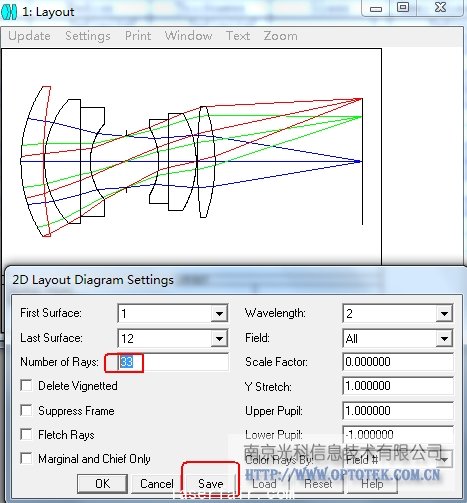Screen dimensions: 467x503
Task: Toggle the Suppress Frame checkbox
Action: tap(26, 410)
